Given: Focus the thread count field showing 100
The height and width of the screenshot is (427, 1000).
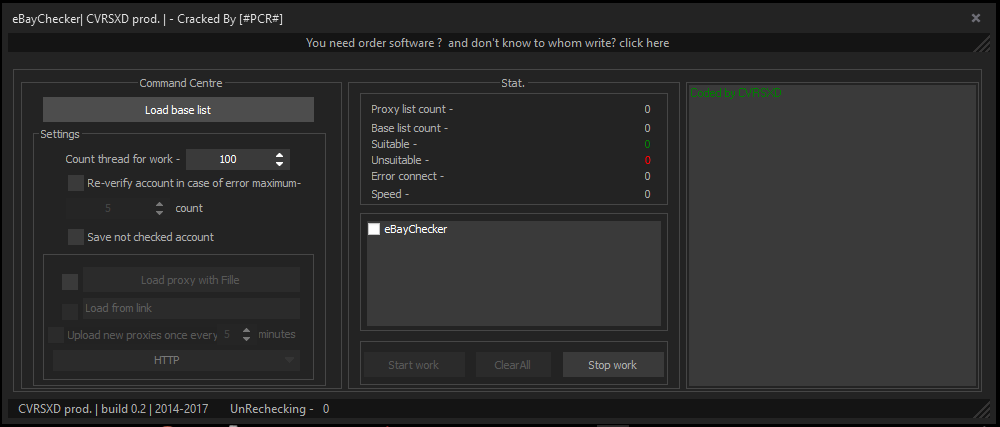Looking at the screenshot, I should pos(228,159).
